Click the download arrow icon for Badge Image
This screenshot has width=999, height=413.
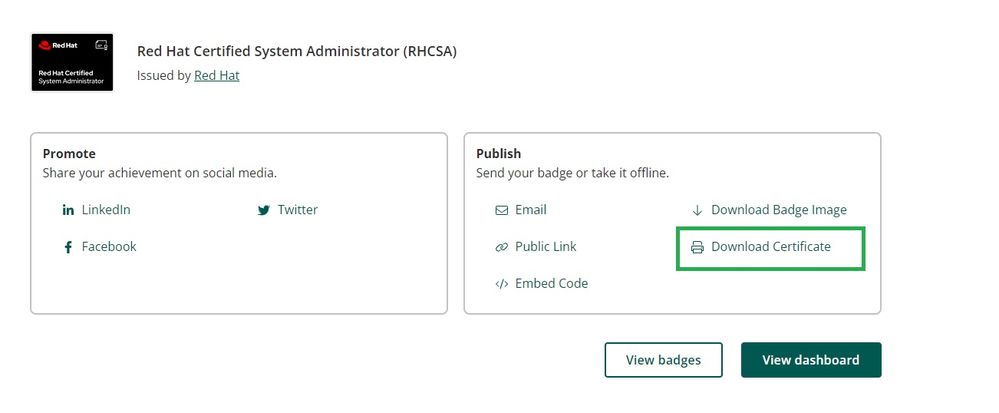(697, 210)
